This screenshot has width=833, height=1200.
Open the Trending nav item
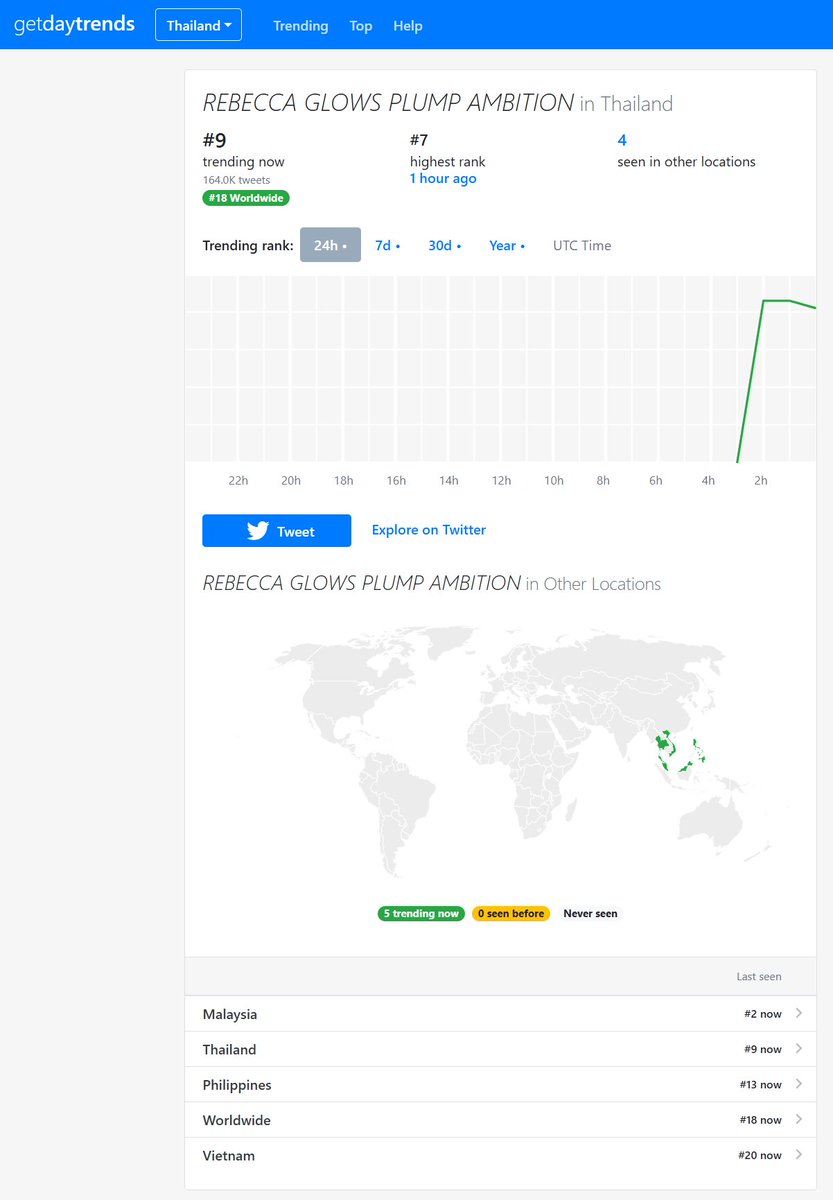pos(301,26)
